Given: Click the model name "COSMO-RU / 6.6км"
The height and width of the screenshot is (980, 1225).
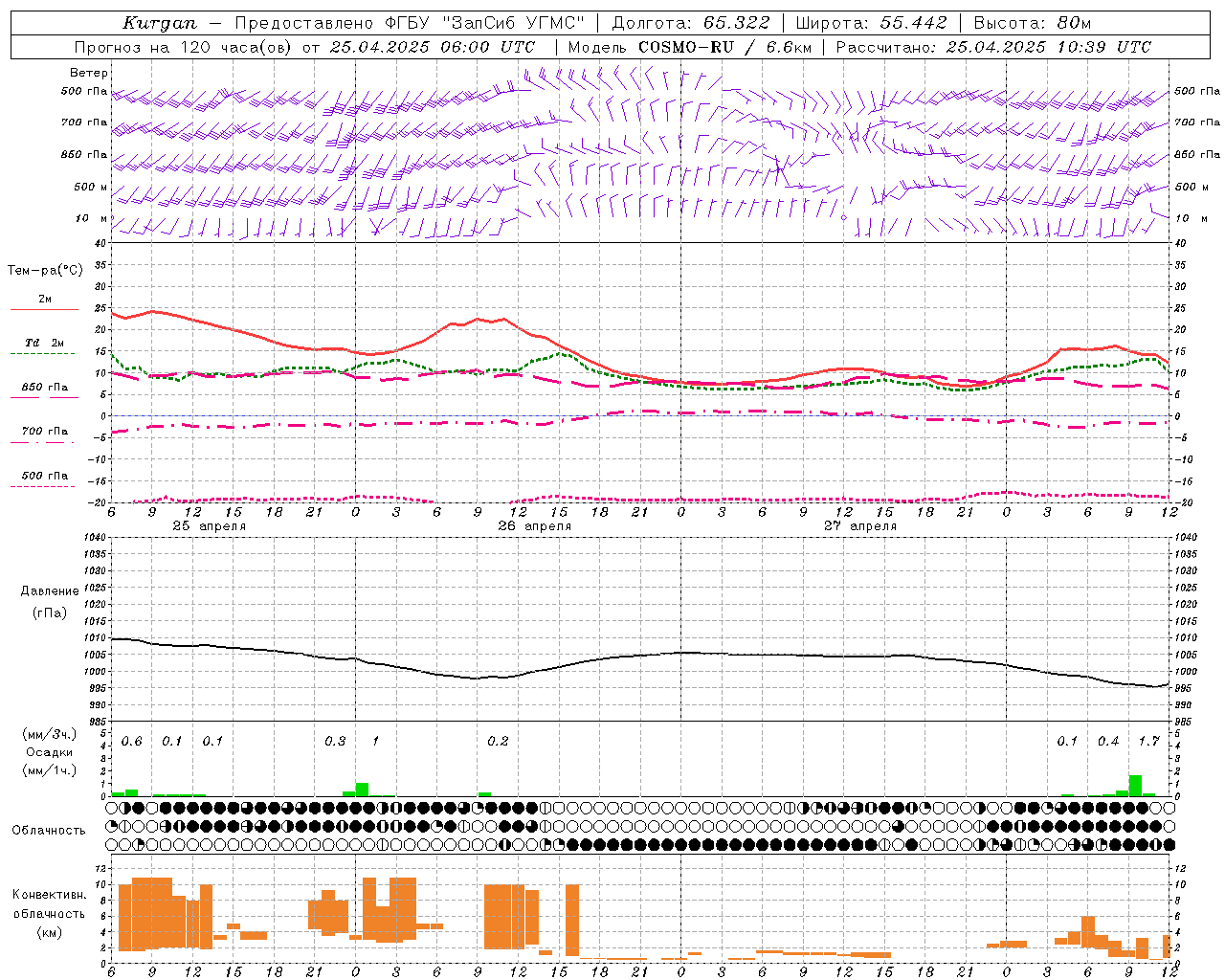Looking at the screenshot, I should 725,47.
